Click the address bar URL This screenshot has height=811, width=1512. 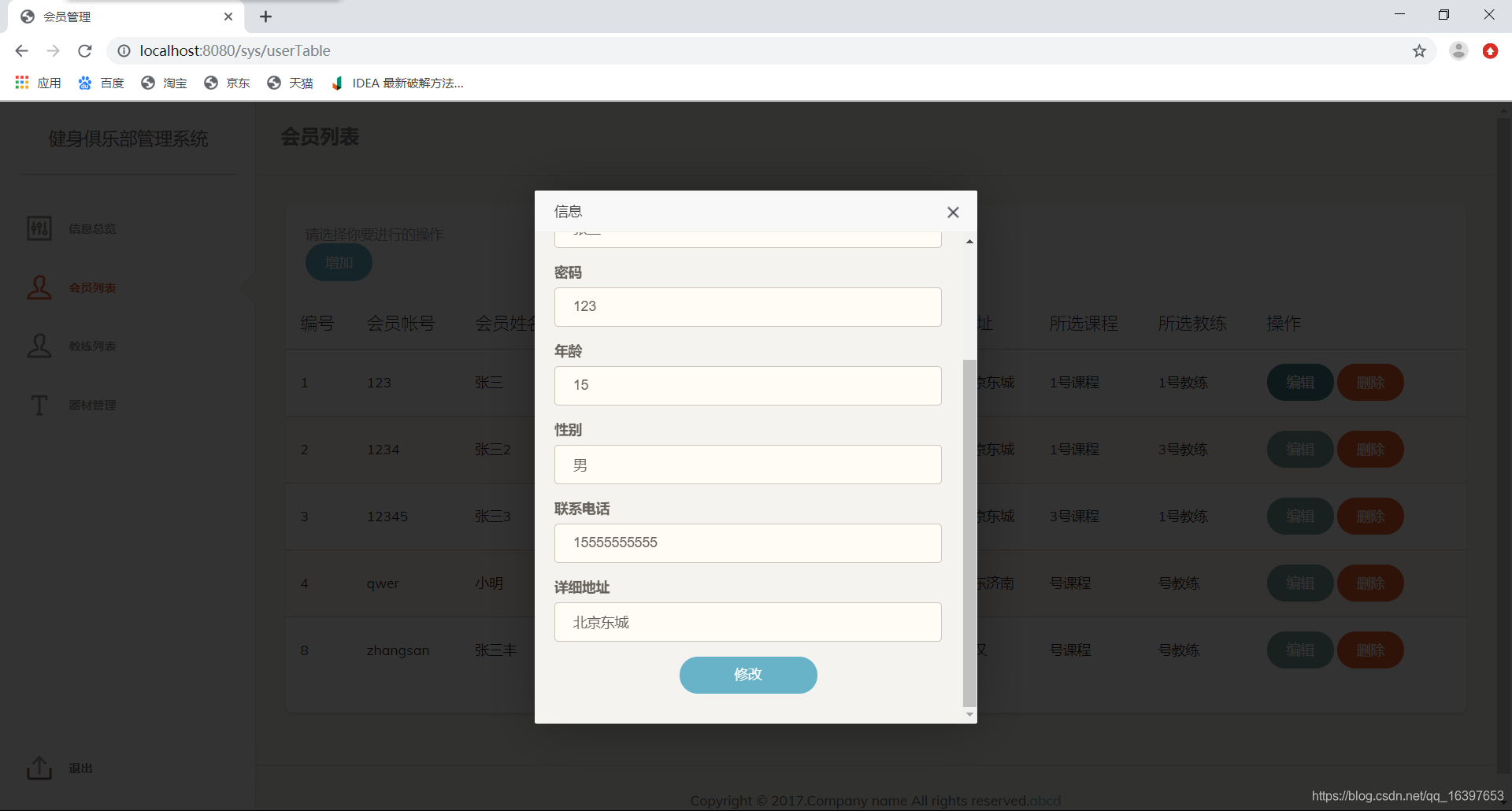click(x=235, y=51)
